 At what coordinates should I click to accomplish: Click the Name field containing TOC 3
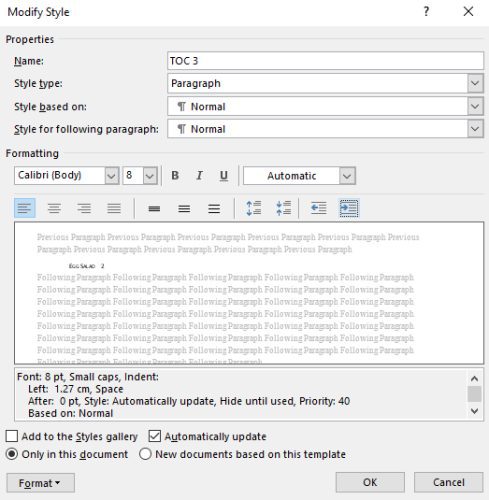pos(325,61)
